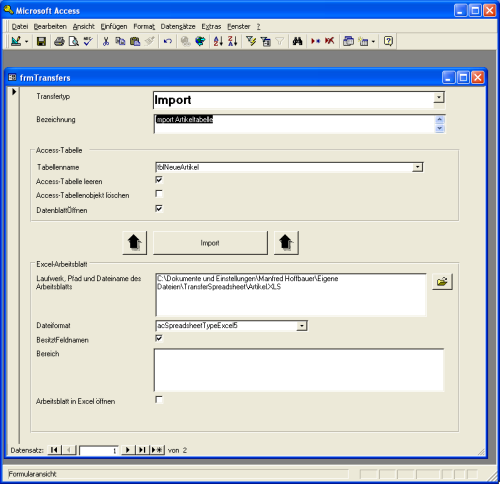Screen dimensions: 500x484
Task: Open the Einfügen menu
Action: [x=114, y=26]
